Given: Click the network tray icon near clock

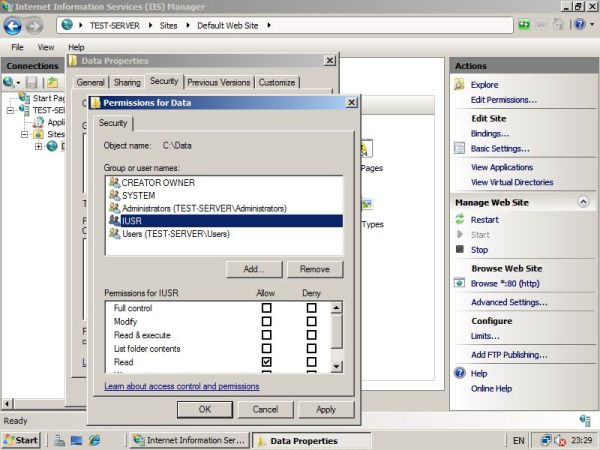Looking at the screenshot, I should coord(546,440).
